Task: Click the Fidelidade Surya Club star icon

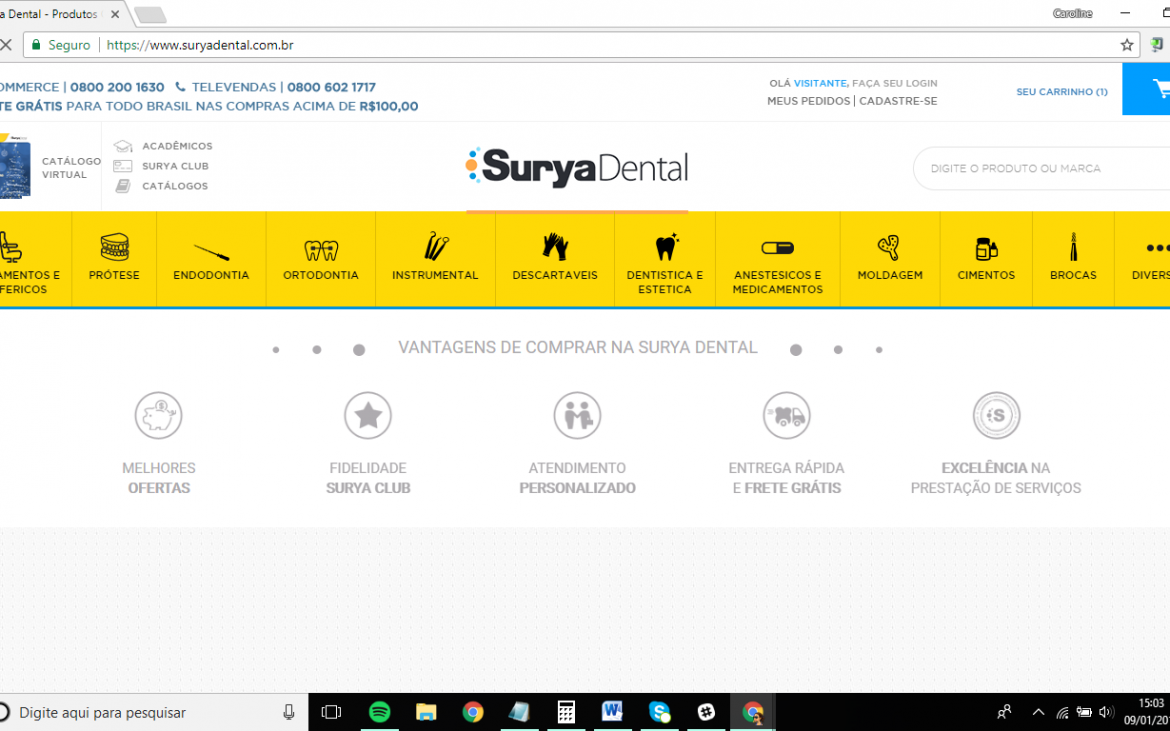Action: pyautogui.click(x=368, y=415)
